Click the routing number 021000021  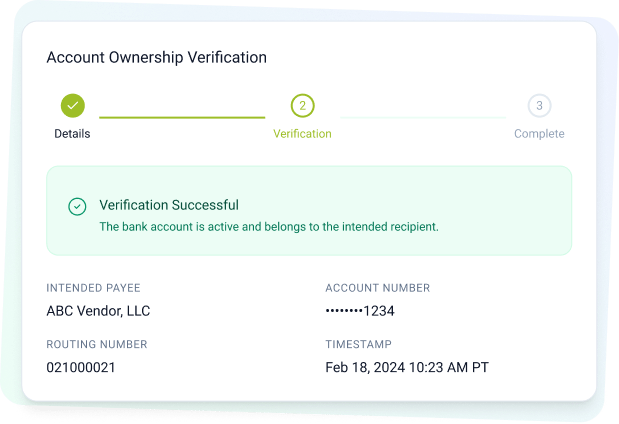[x=81, y=367]
